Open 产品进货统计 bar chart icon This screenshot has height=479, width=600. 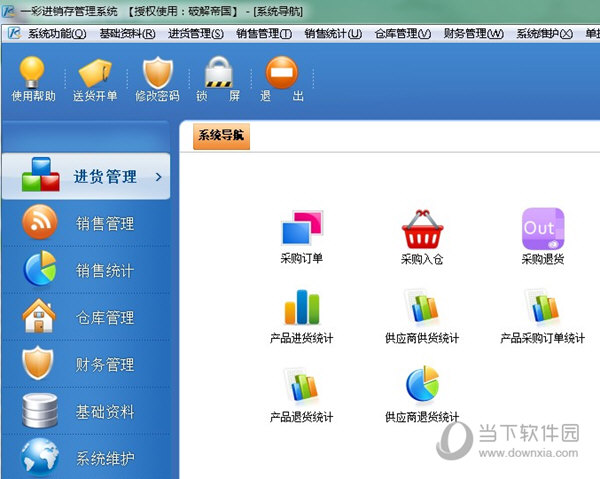[302, 307]
